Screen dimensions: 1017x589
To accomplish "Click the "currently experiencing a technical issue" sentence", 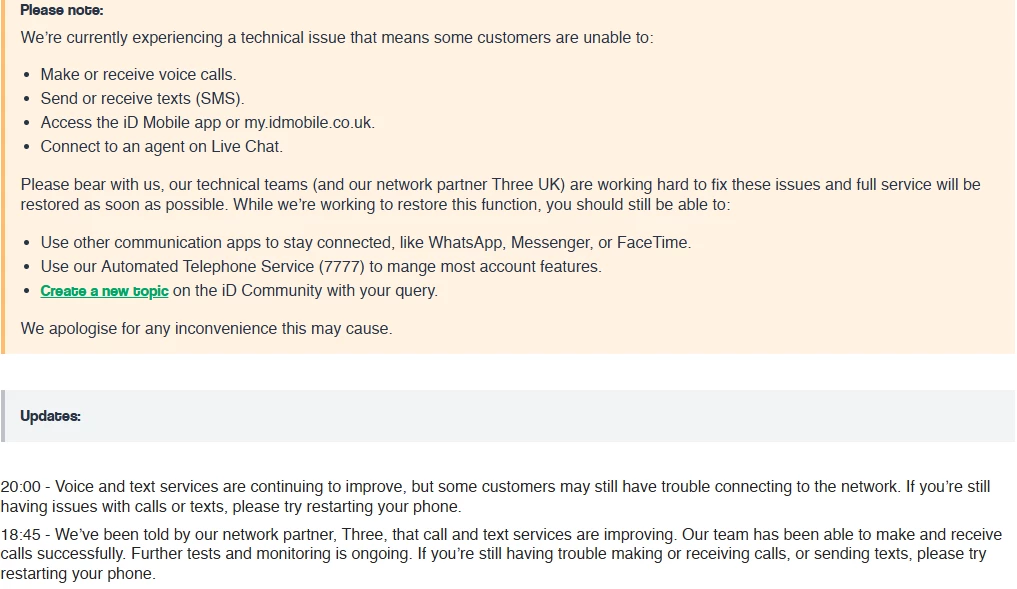I will 336,38.
